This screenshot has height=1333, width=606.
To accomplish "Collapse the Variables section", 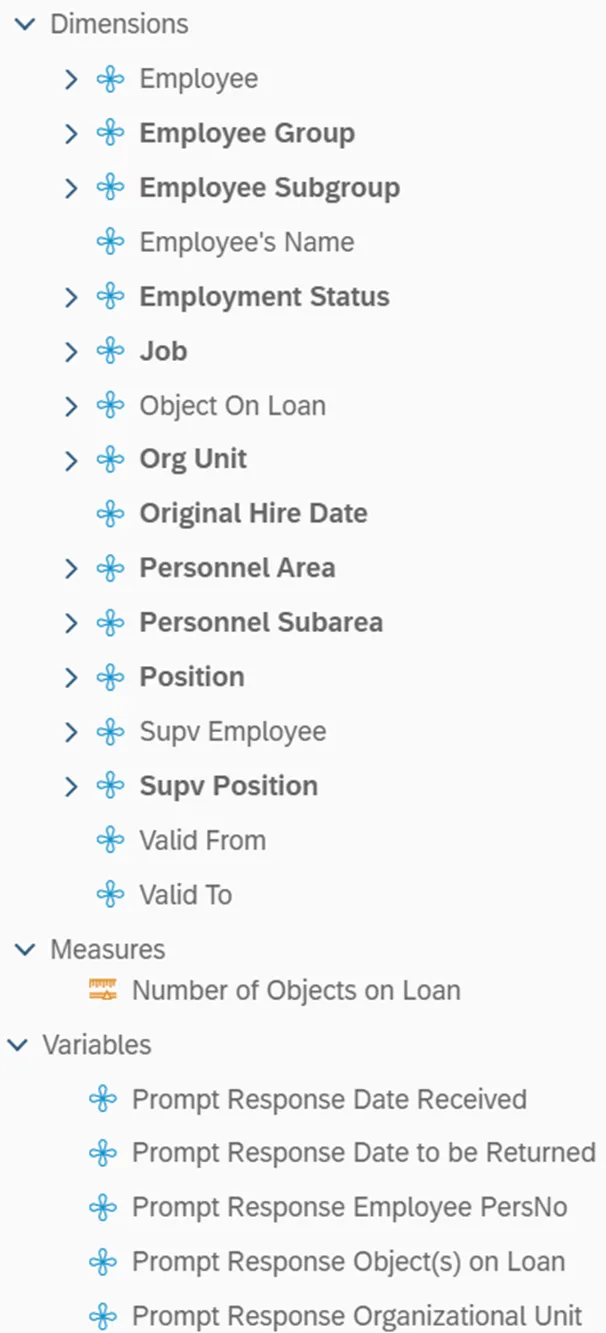I will coord(18,1045).
